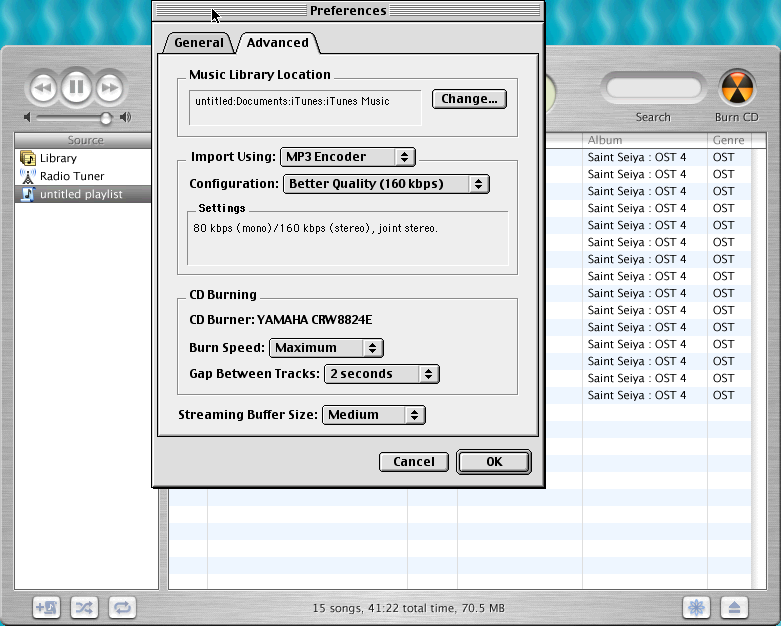781x626 pixels.
Task: Click the rewind button in iTunes
Action: (43, 88)
